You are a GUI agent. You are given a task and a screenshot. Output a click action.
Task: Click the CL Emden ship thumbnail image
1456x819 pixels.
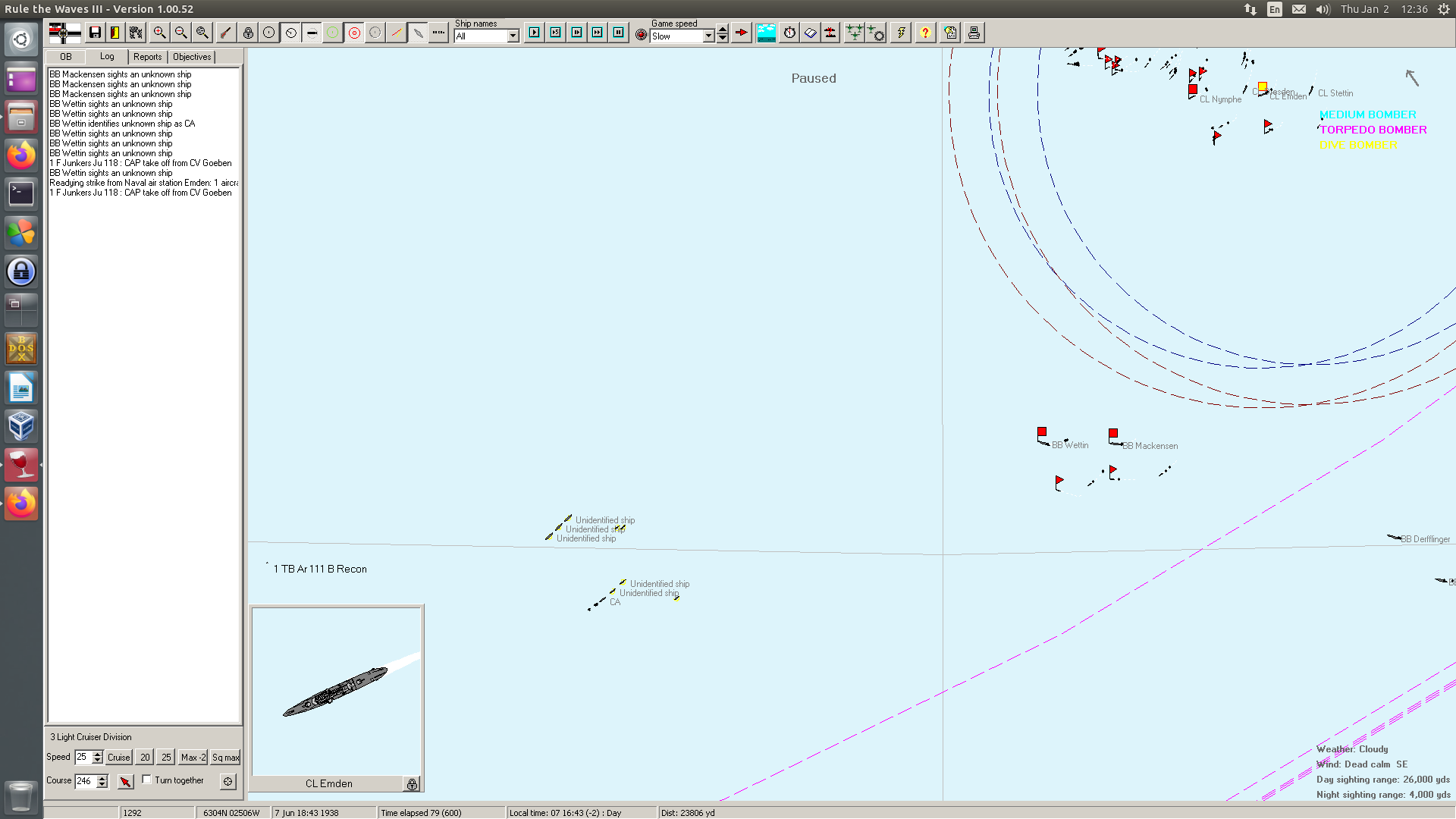337,691
